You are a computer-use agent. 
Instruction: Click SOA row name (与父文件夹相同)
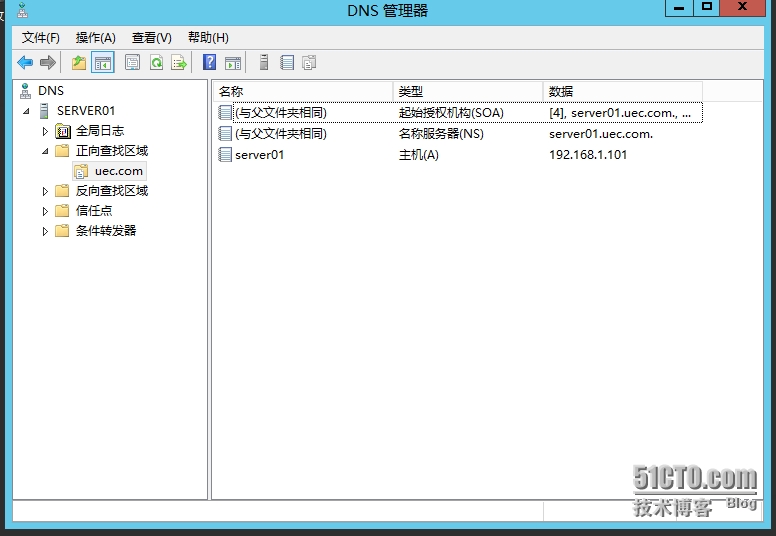click(281, 113)
